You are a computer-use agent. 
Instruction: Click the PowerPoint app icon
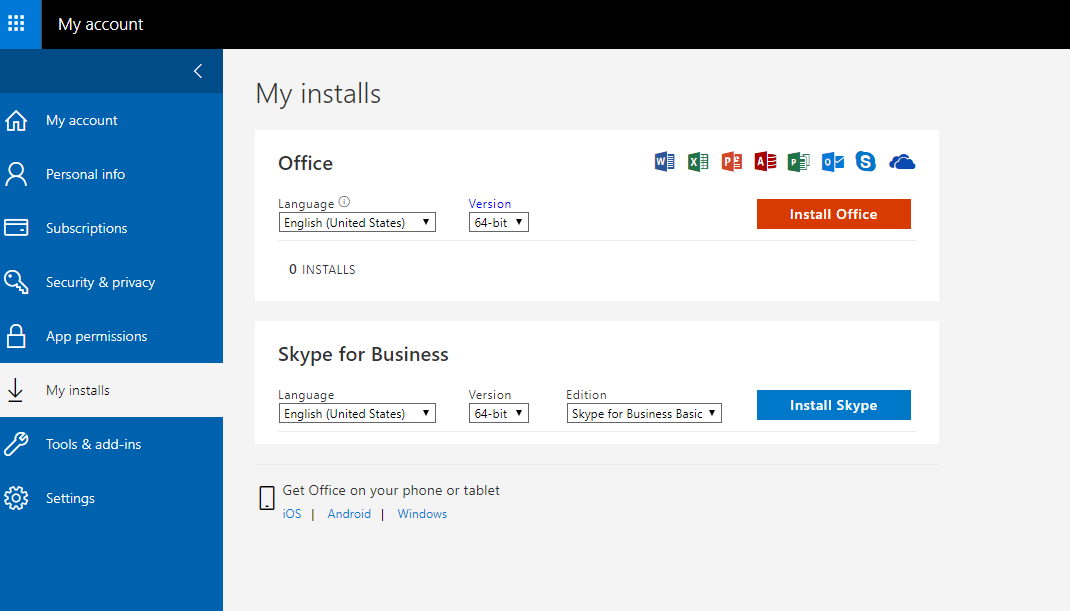click(x=732, y=162)
